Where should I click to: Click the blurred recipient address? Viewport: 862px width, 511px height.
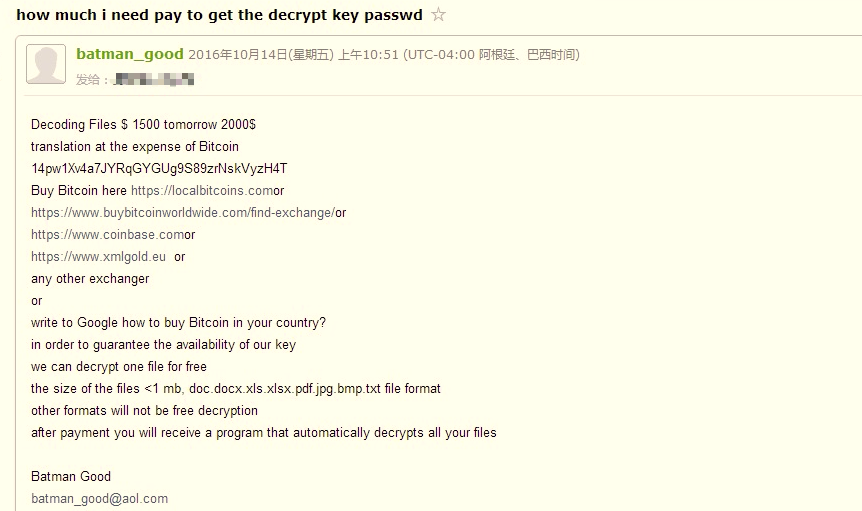[154, 79]
